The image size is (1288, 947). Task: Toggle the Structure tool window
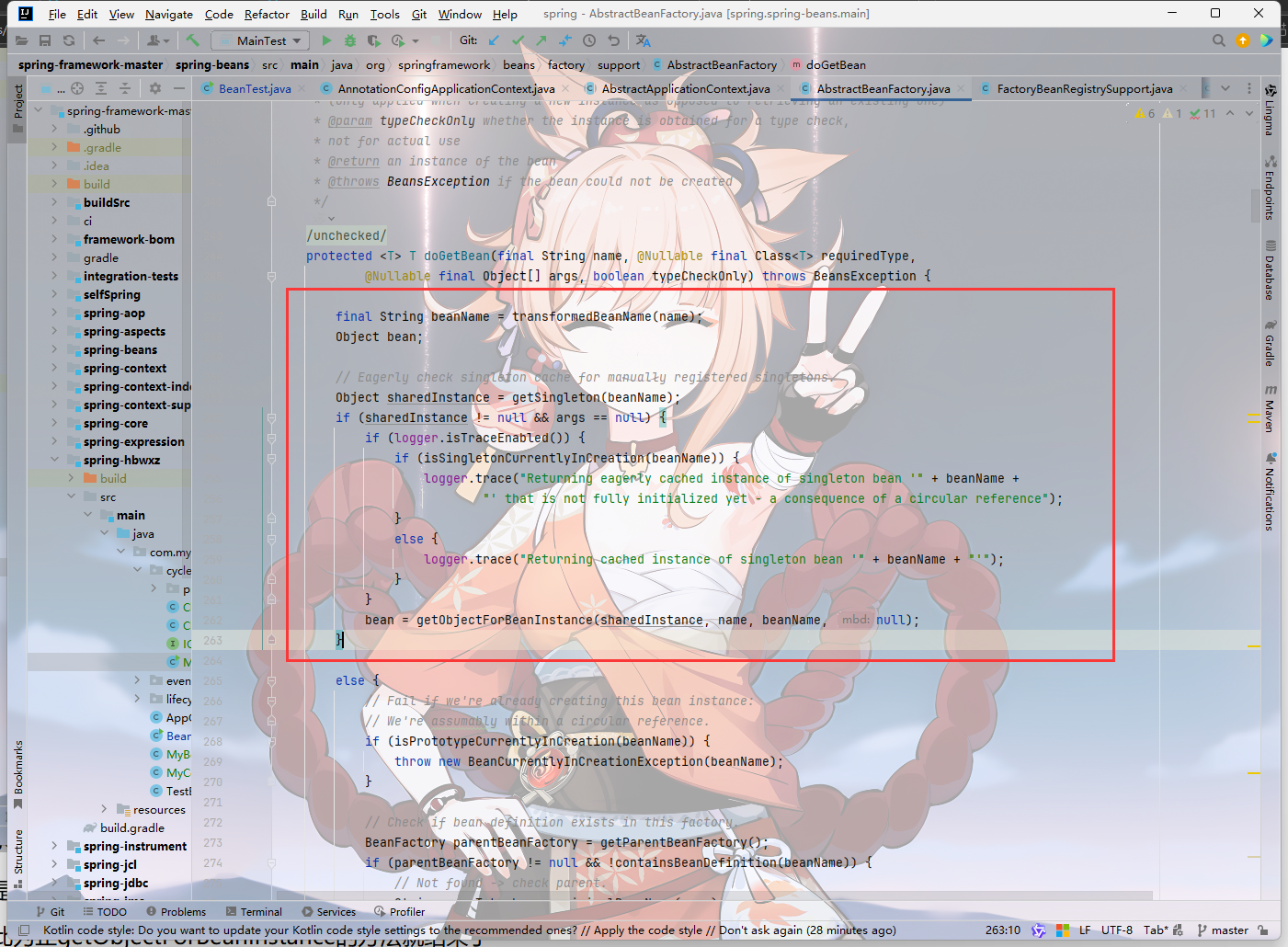tap(17, 859)
